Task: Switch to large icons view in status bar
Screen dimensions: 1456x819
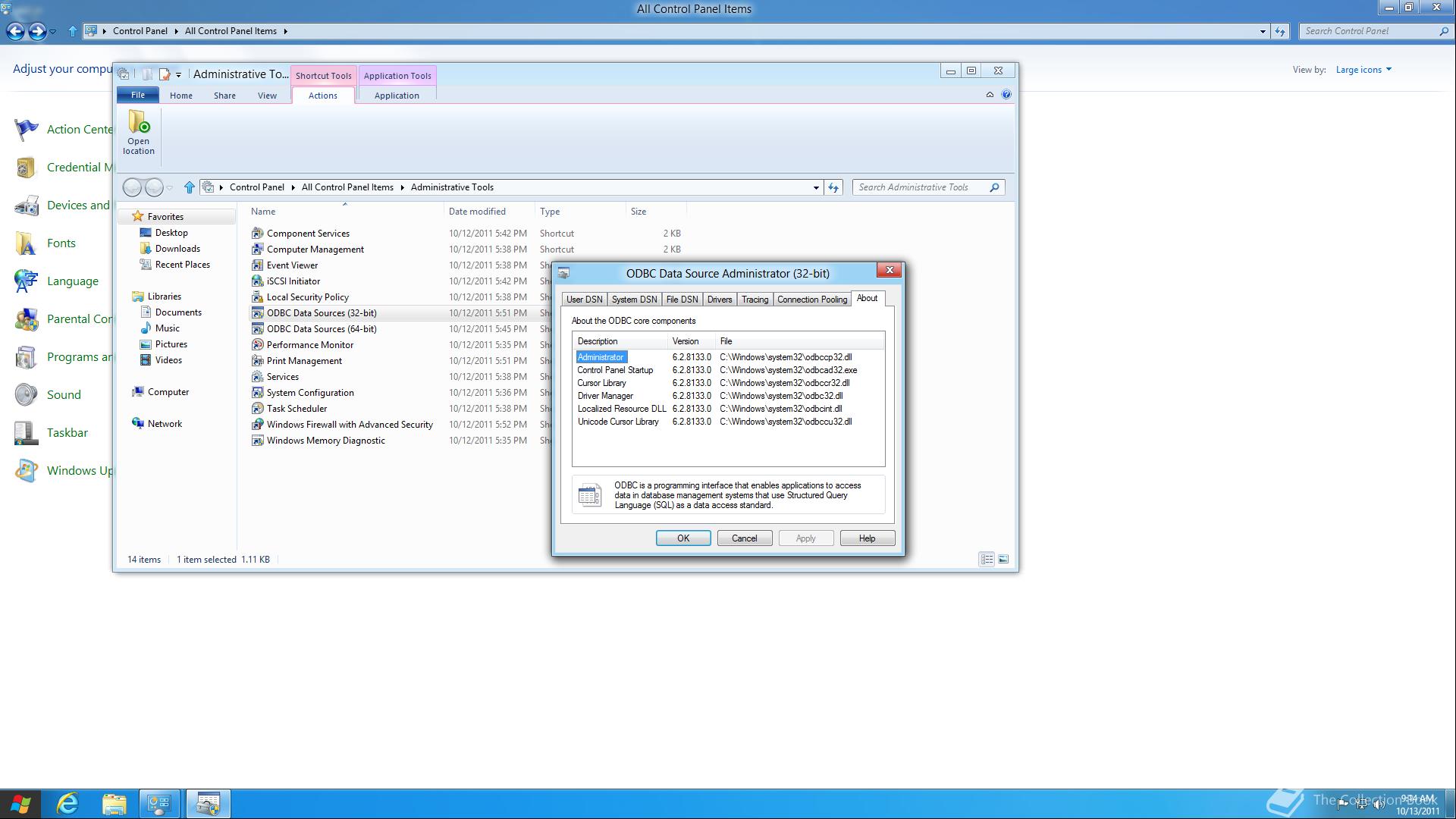Action: tap(1003, 560)
